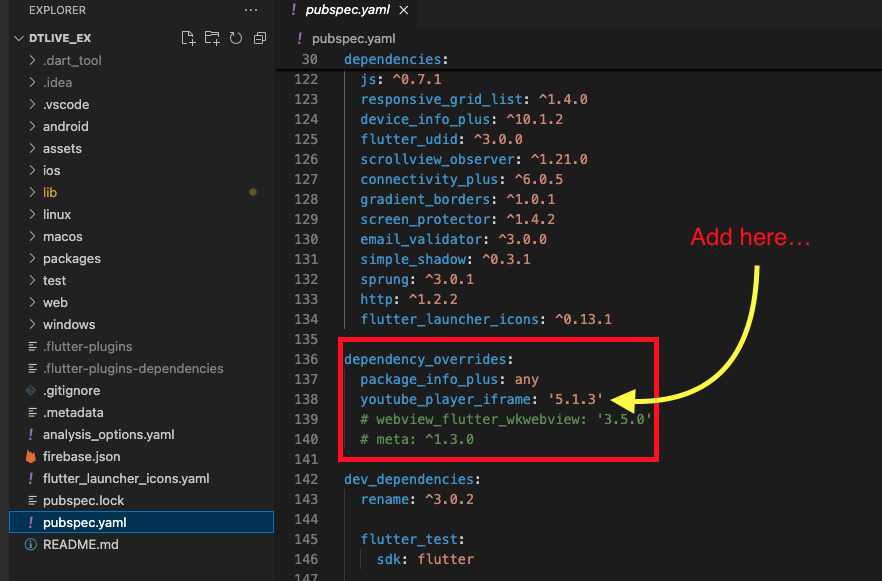Open the .gitignore file
882x581 pixels.
coord(71,390)
